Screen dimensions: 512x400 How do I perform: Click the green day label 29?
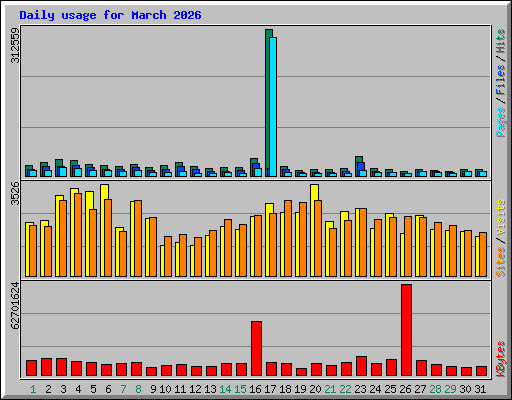pos(450,389)
